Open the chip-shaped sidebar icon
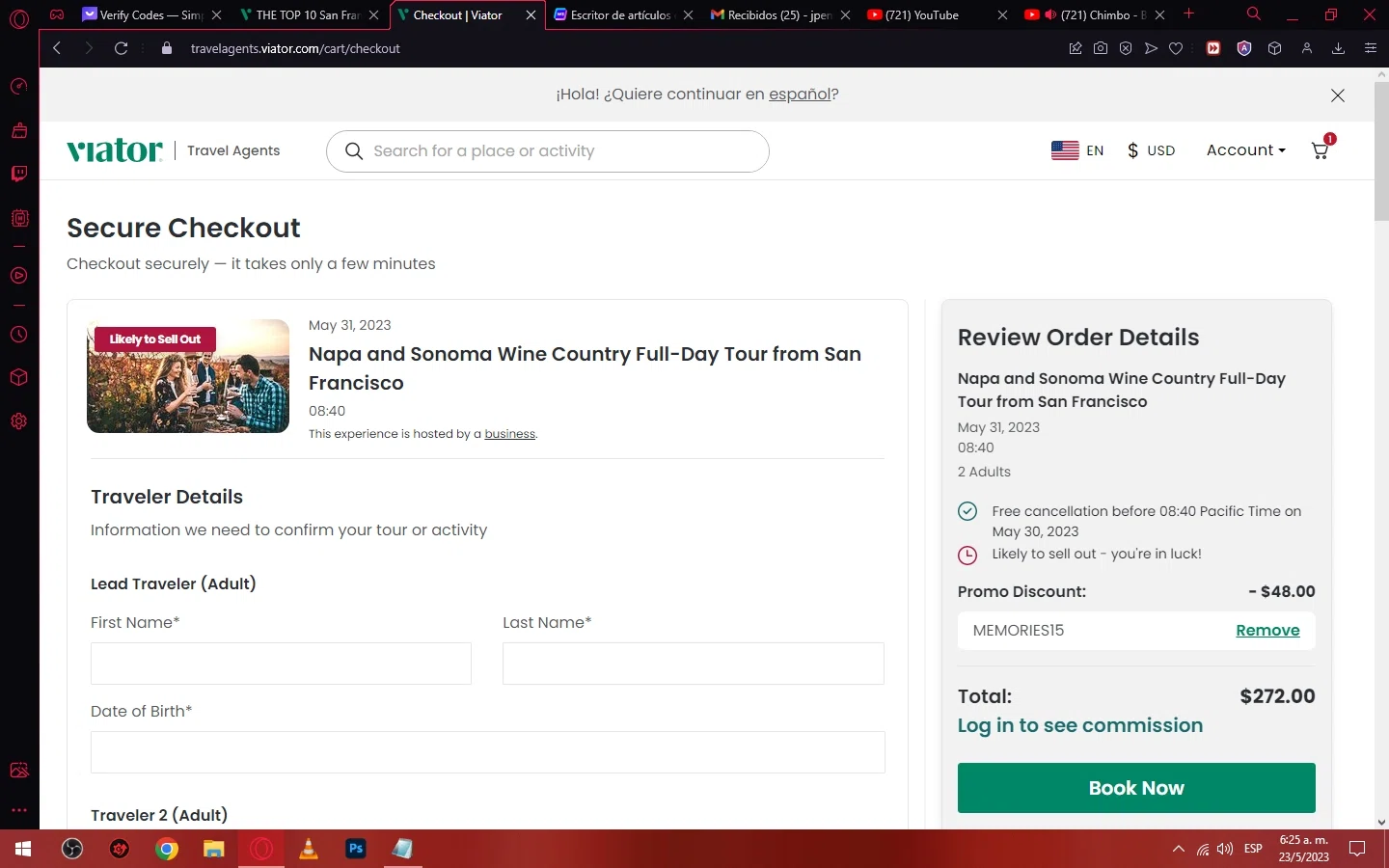The height and width of the screenshot is (868, 1389). [18, 218]
